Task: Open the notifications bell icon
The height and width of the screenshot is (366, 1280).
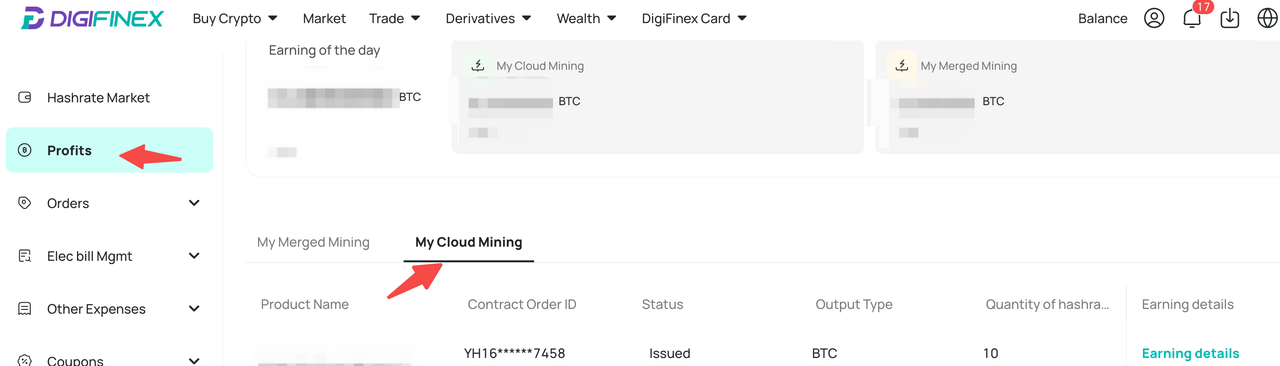Action: [x=1192, y=18]
